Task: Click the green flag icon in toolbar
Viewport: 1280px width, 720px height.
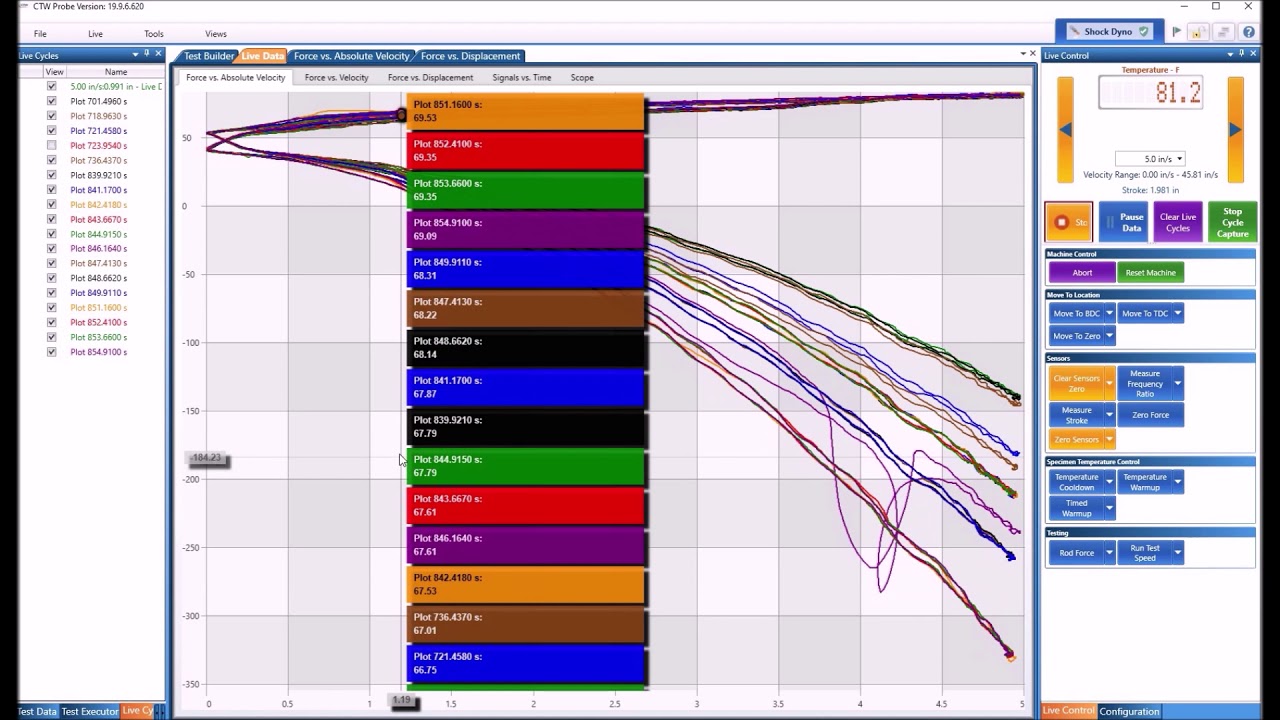Action: 1176,32
